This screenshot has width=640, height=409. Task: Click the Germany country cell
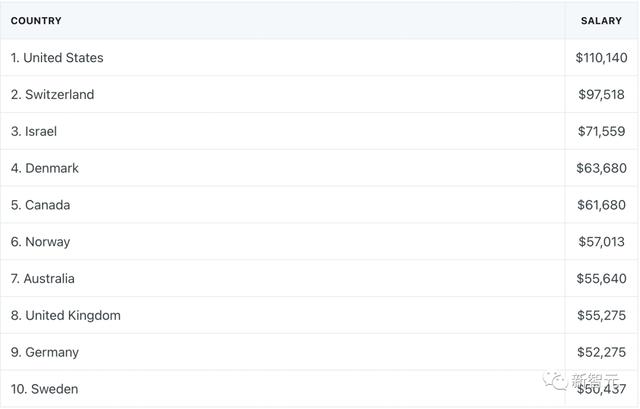(x=45, y=353)
